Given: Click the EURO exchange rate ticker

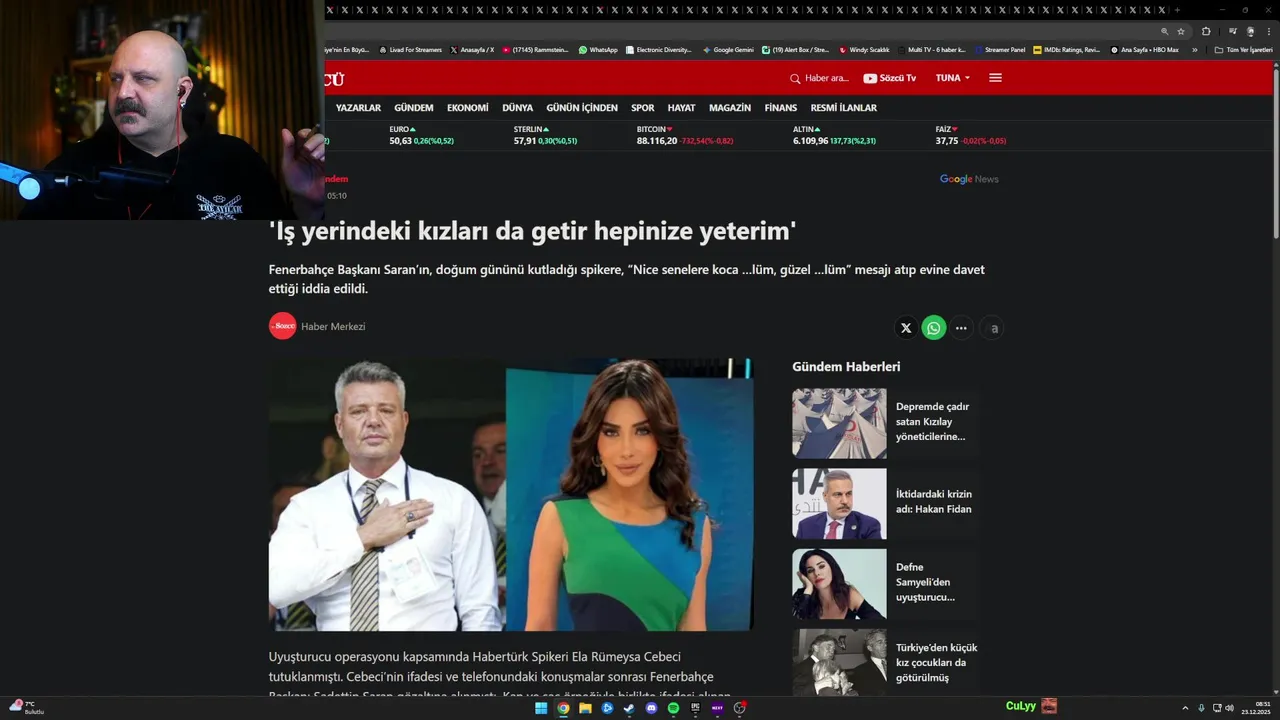Looking at the screenshot, I should point(421,135).
